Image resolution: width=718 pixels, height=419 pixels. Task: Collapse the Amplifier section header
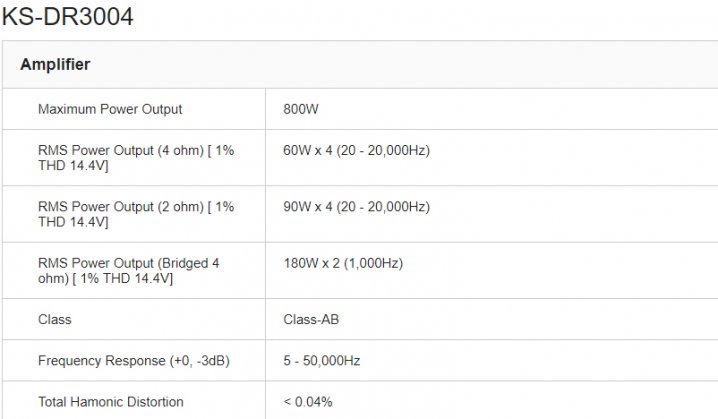(x=55, y=64)
